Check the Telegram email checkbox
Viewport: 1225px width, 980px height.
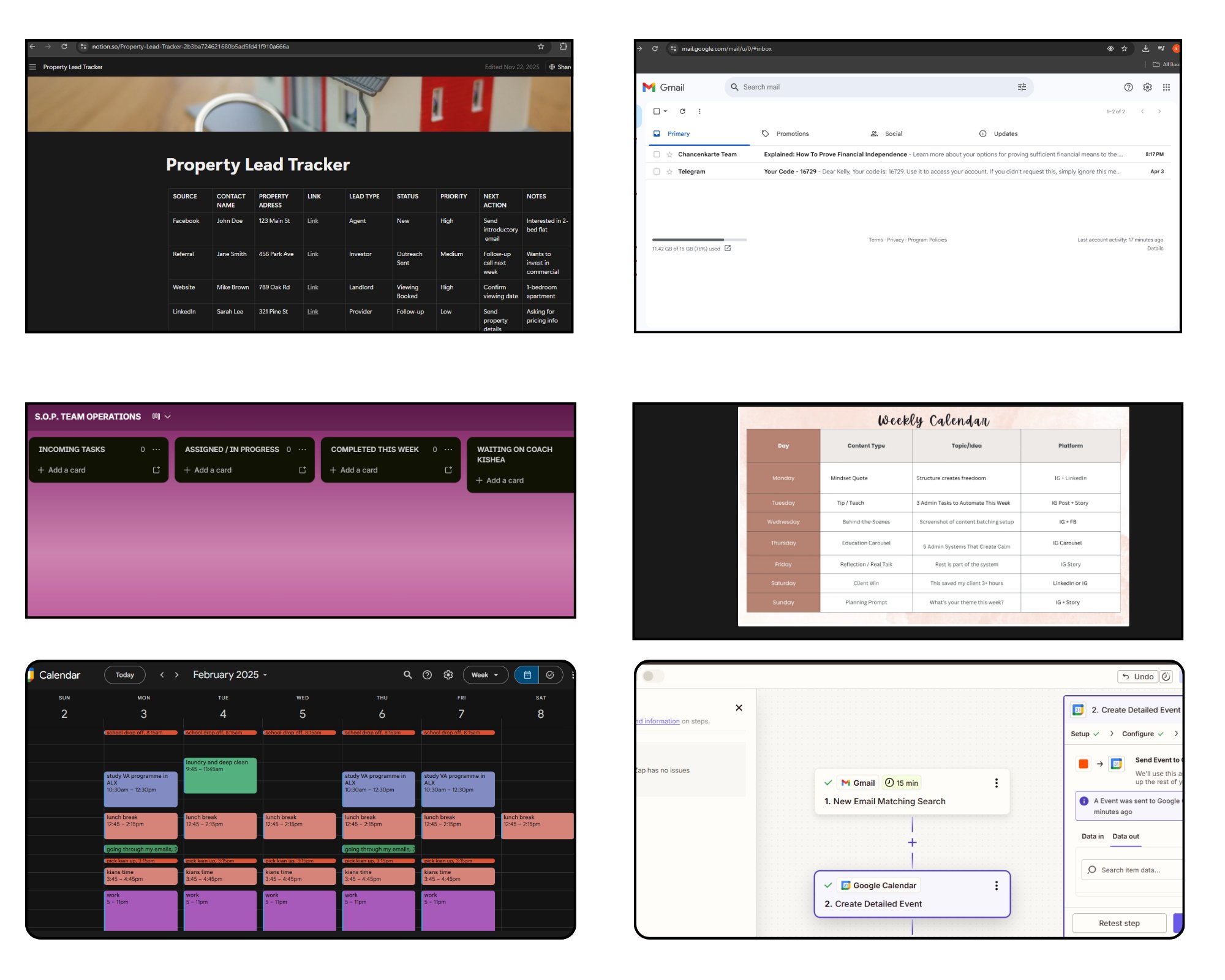[x=657, y=171]
